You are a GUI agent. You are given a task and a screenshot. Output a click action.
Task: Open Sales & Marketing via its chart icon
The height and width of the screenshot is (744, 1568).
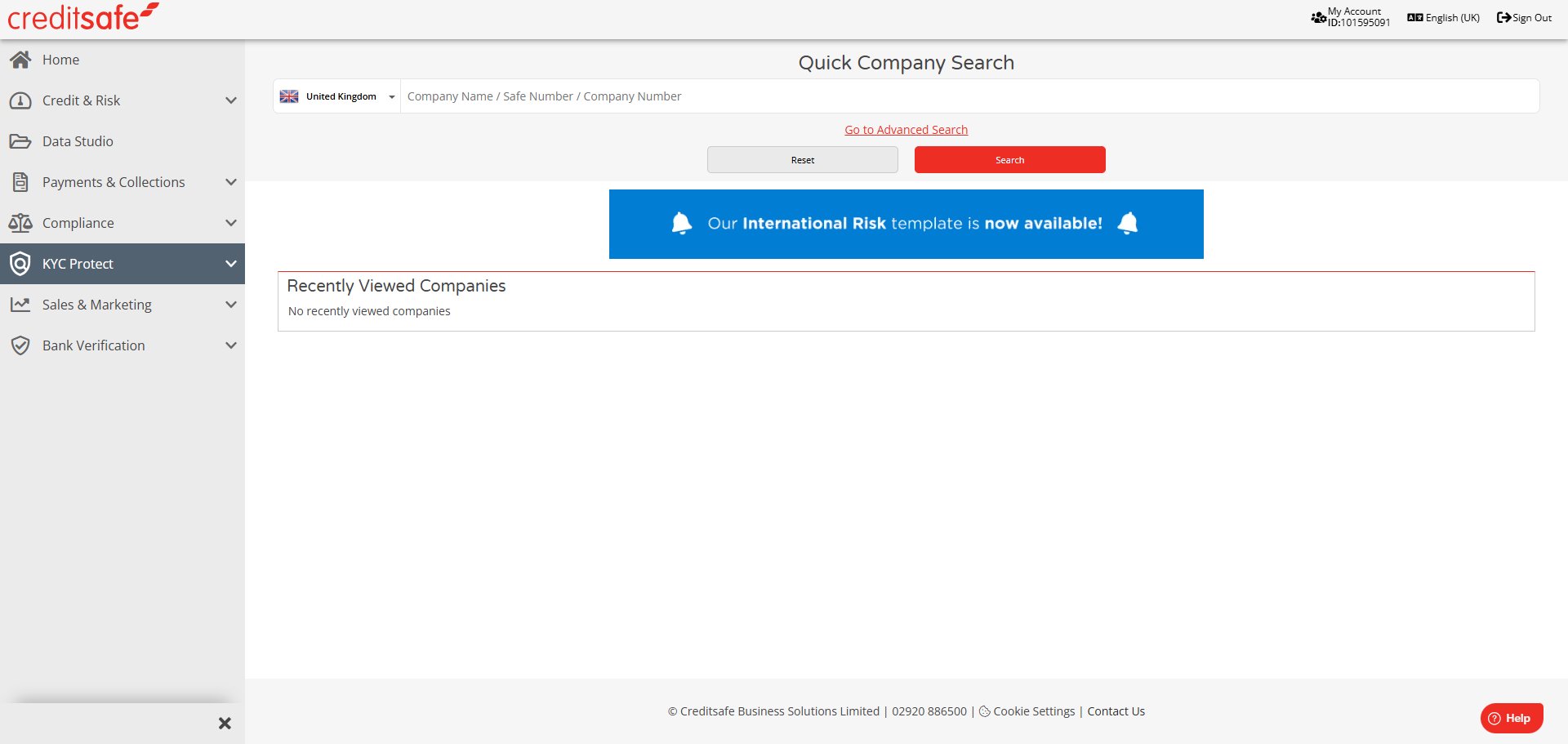pyautogui.click(x=20, y=304)
